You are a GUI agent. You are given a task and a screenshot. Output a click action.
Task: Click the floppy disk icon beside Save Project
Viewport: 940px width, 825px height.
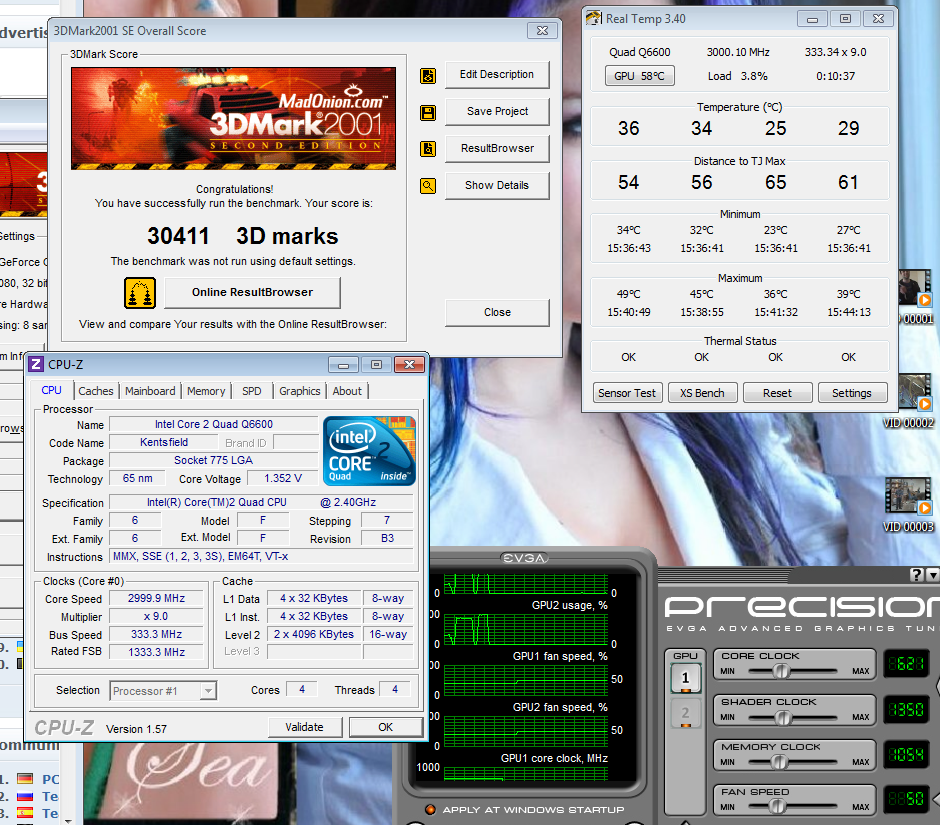[x=428, y=113]
